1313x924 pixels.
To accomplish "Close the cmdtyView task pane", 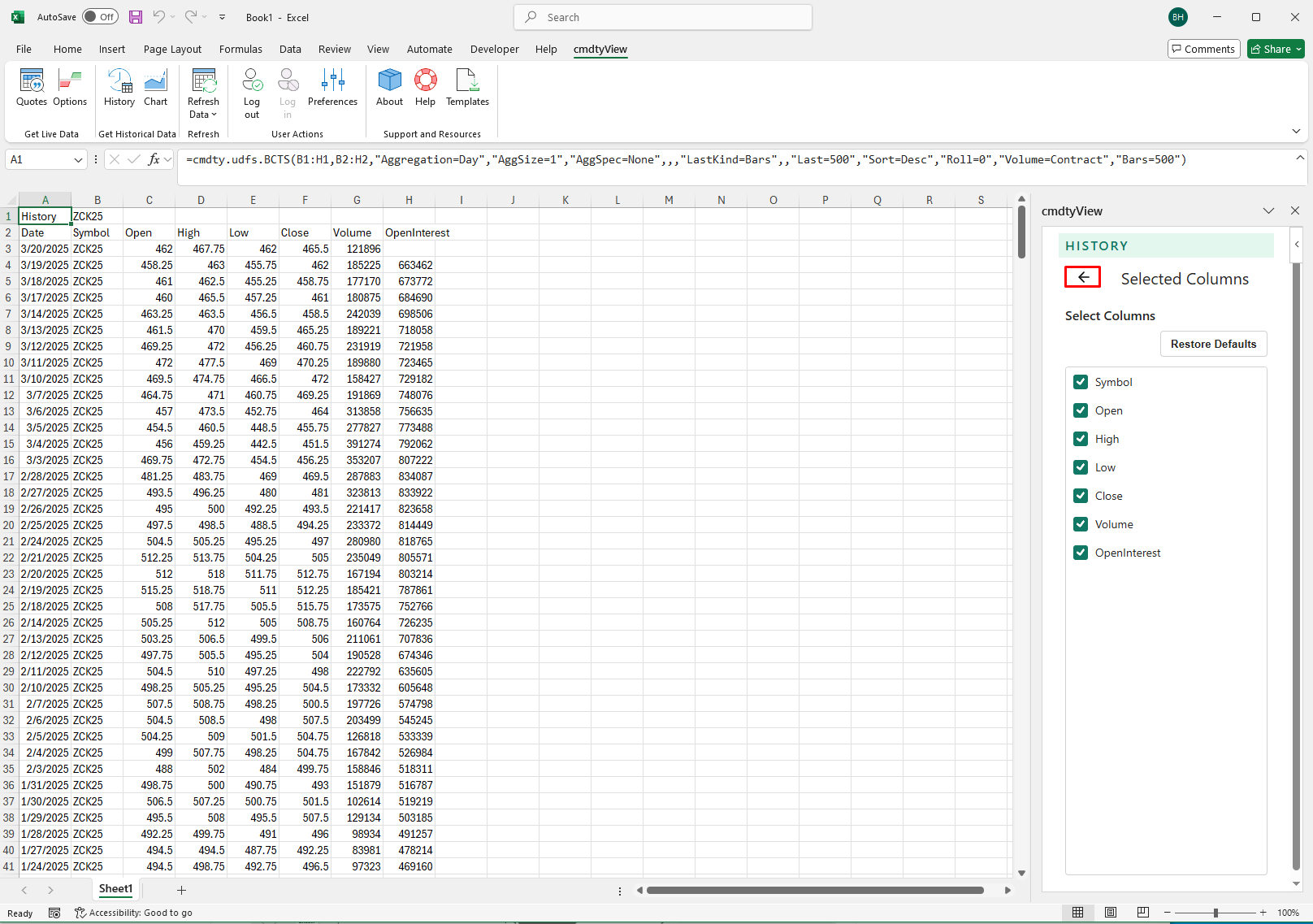I will pyautogui.click(x=1295, y=210).
